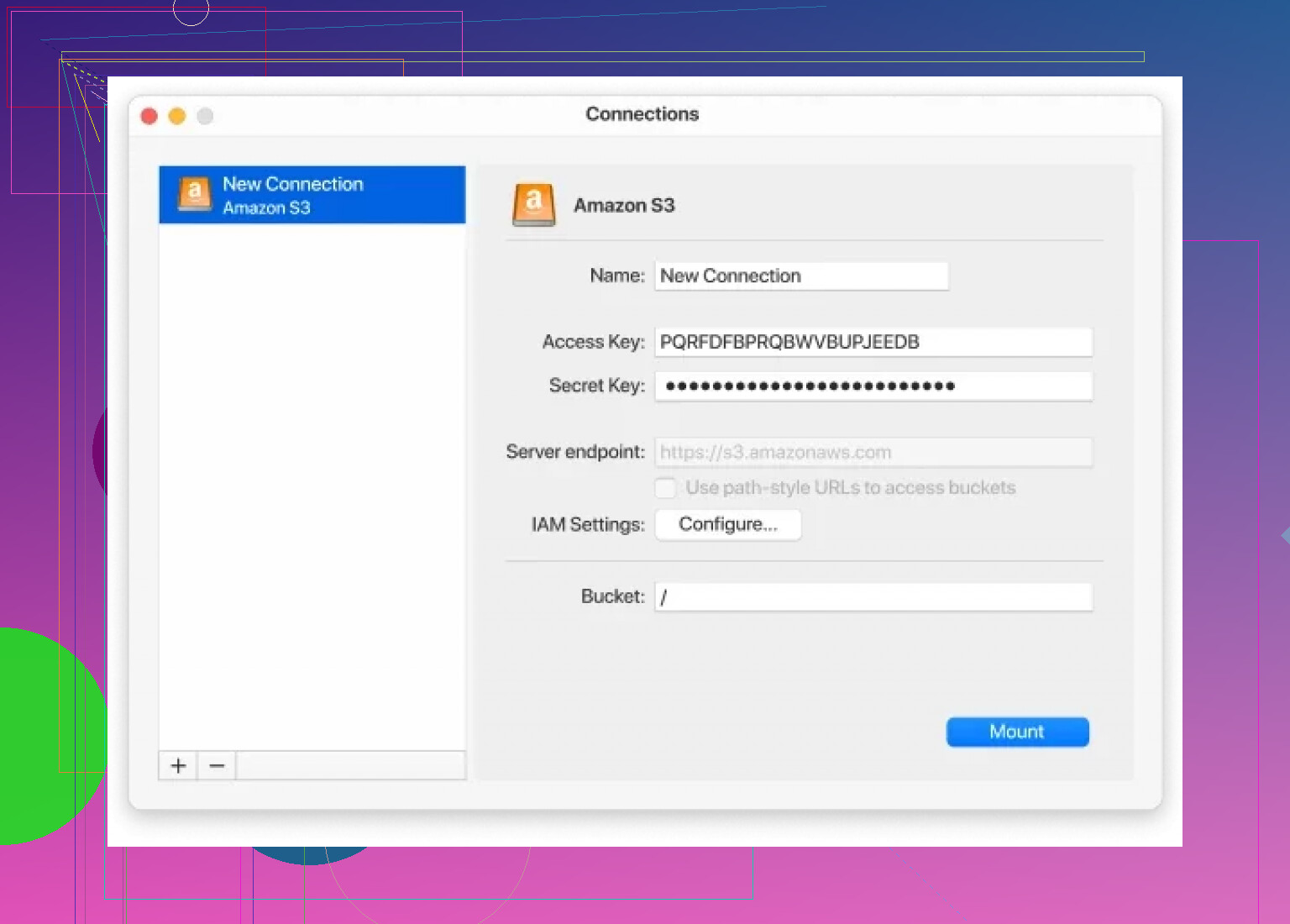The height and width of the screenshot is (924, 1290).
Task: Click the Name field containing New Connection
Action: pyautogui.click(x=801, y=276)
